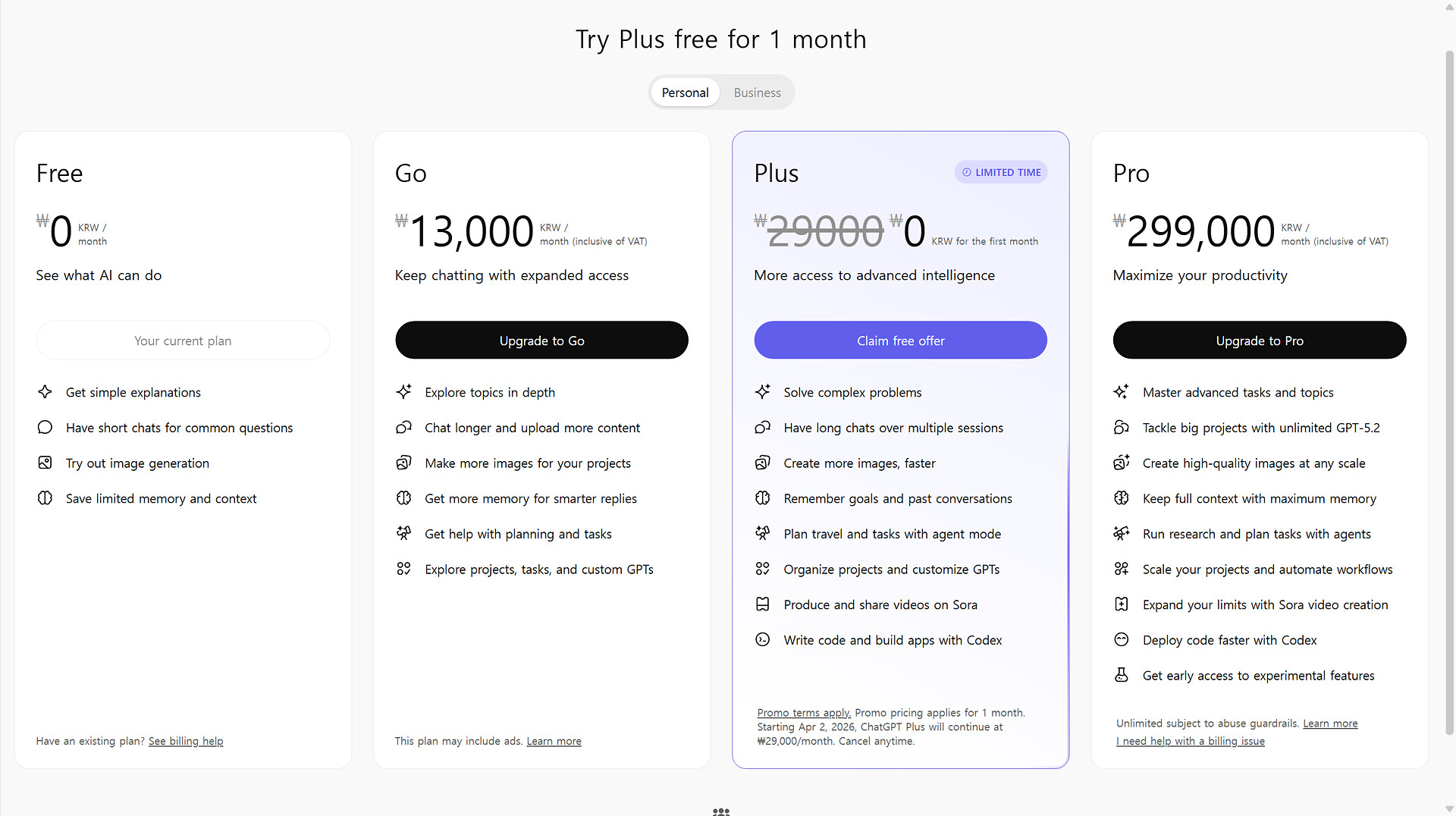
Task: Switch to the Business plans tab
Action: coord(756,93)
